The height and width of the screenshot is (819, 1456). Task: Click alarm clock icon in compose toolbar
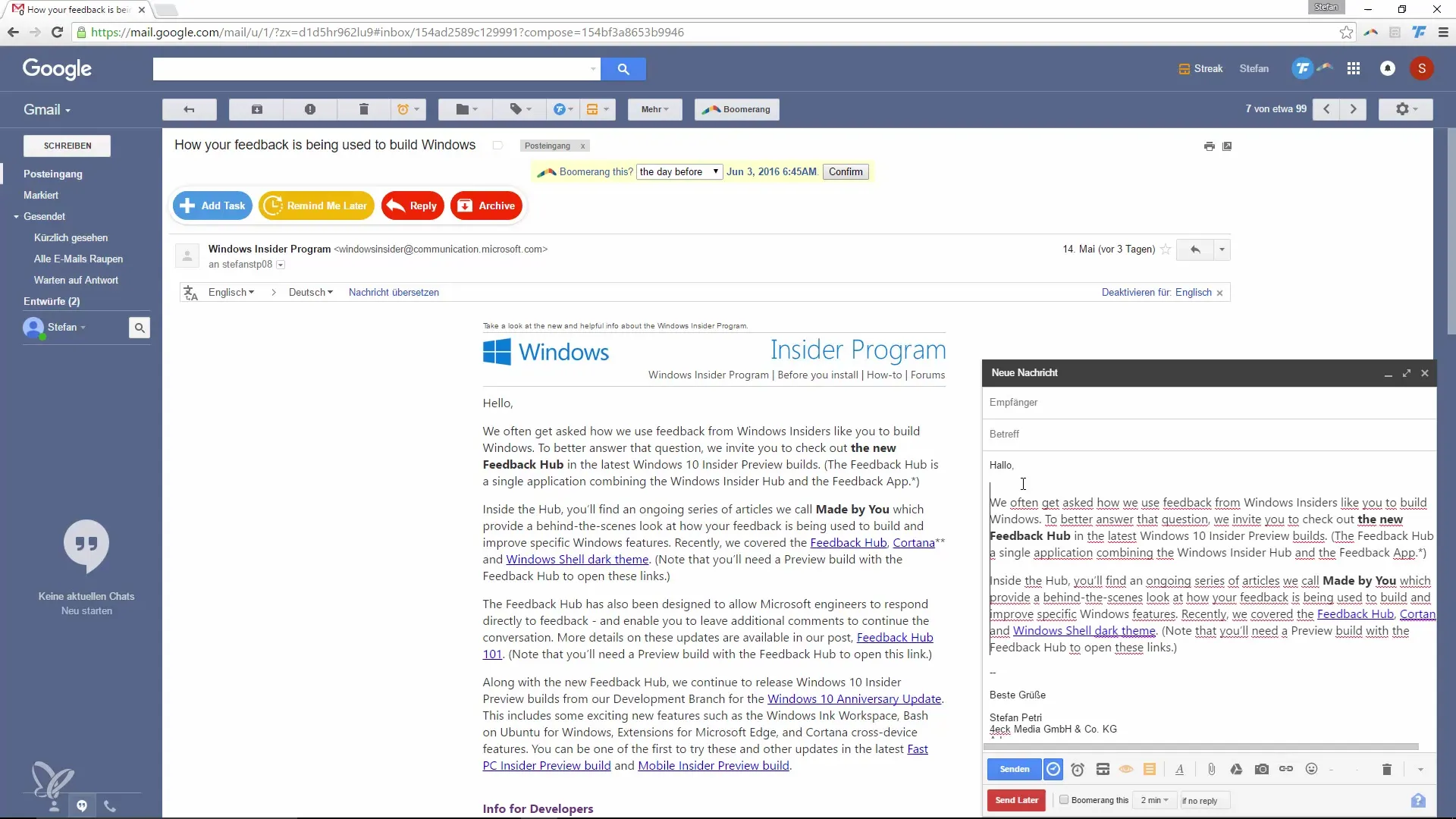1078,769
